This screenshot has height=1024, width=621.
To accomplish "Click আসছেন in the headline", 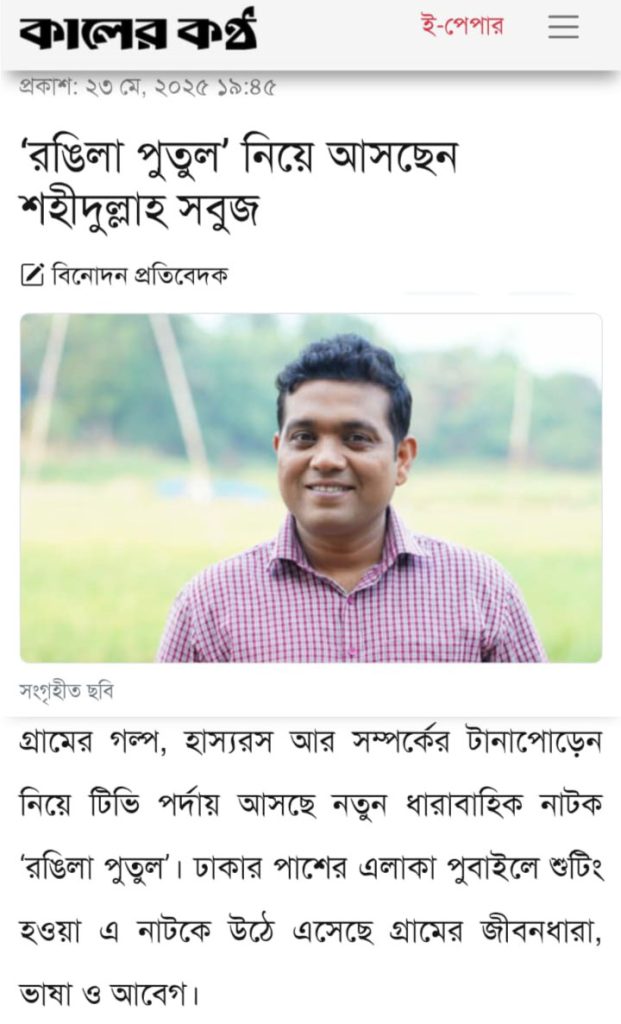I will pos(392,159).
